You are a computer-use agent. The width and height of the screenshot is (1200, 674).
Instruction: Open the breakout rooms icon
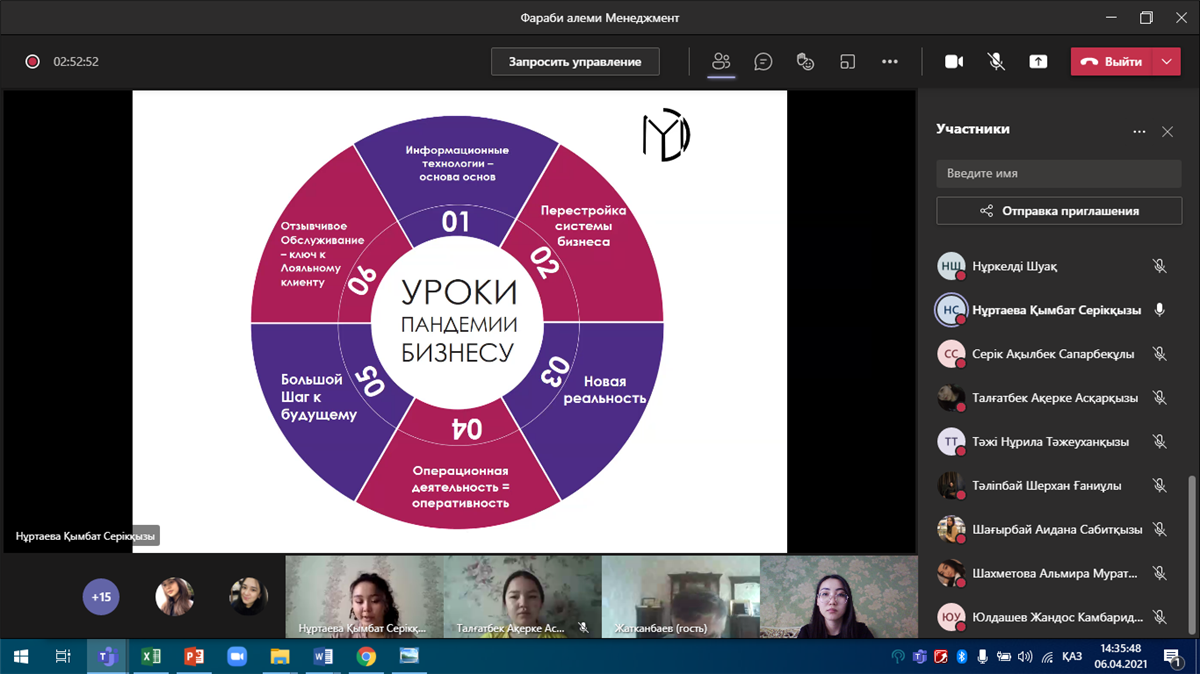coord(847,62)
